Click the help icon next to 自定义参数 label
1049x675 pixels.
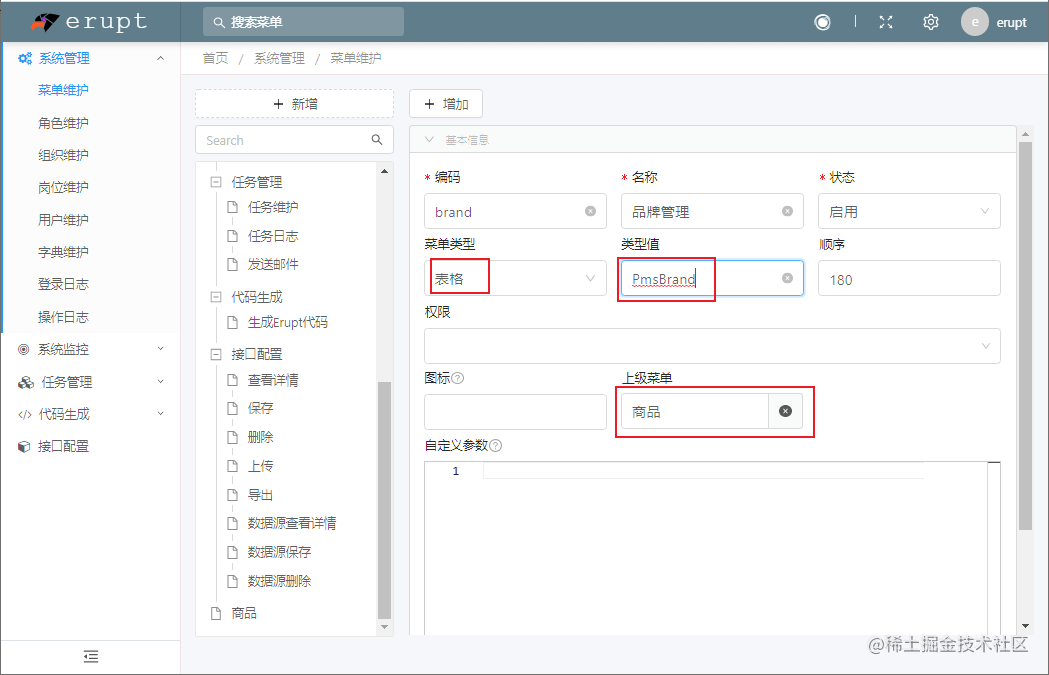tap(496, 446)
